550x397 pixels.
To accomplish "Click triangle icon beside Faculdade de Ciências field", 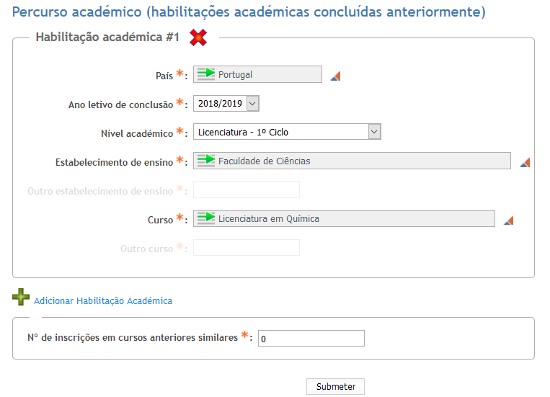I will (525, 162).
